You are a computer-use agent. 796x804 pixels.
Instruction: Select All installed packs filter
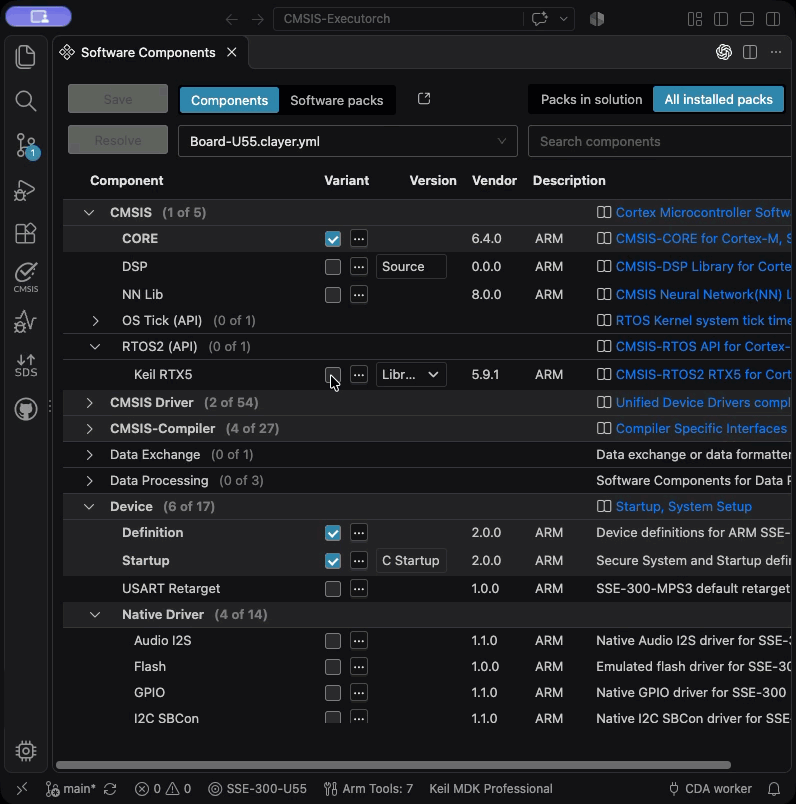point(719,99)
